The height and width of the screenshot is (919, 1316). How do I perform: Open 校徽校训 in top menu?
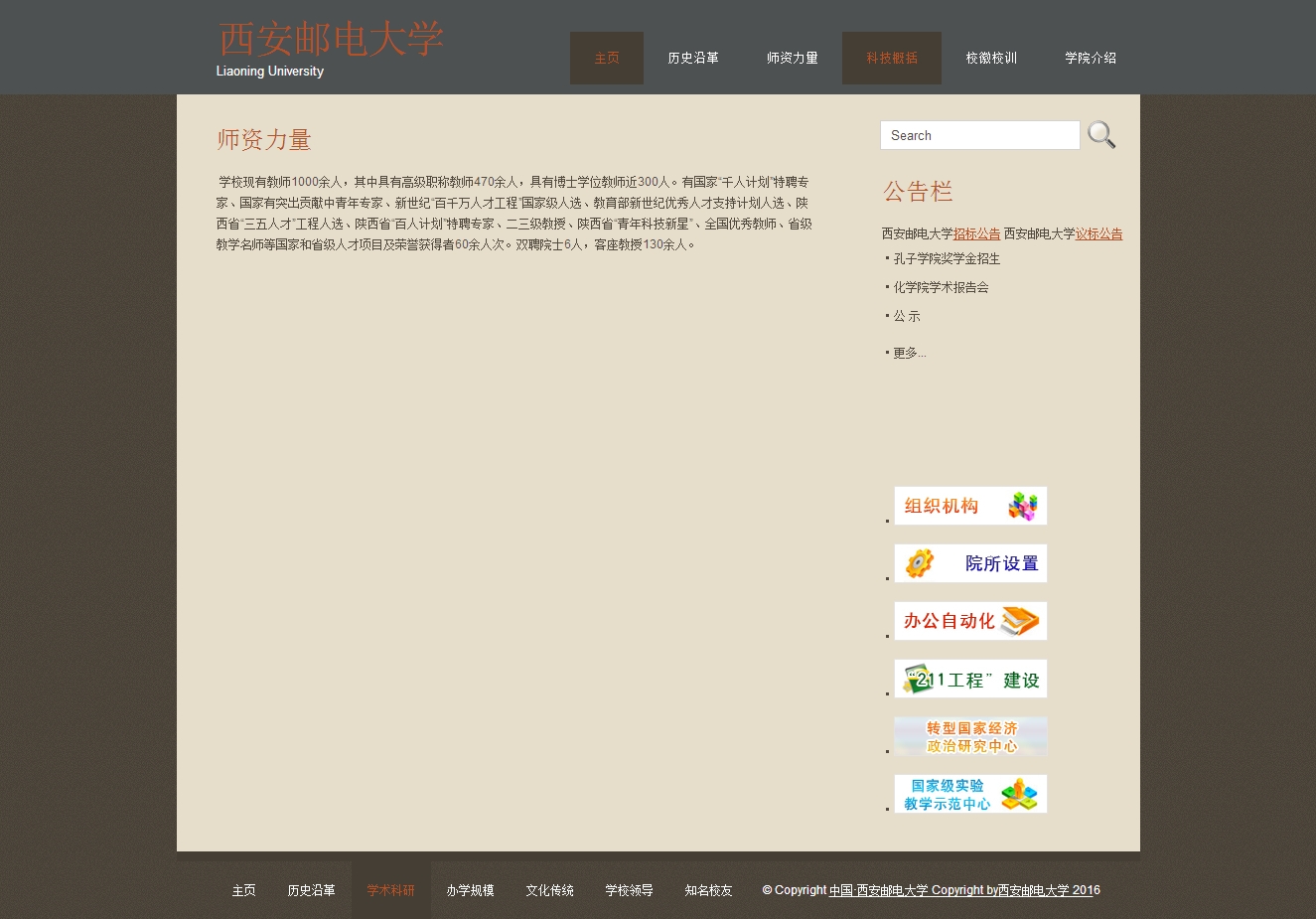pyautogui.click(x=991, y=58)
